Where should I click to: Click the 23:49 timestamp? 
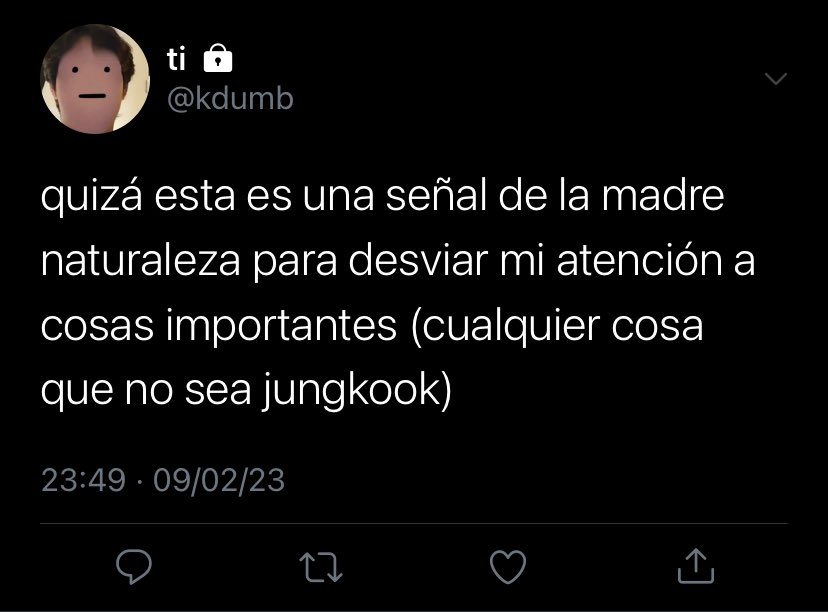(83, 480)
